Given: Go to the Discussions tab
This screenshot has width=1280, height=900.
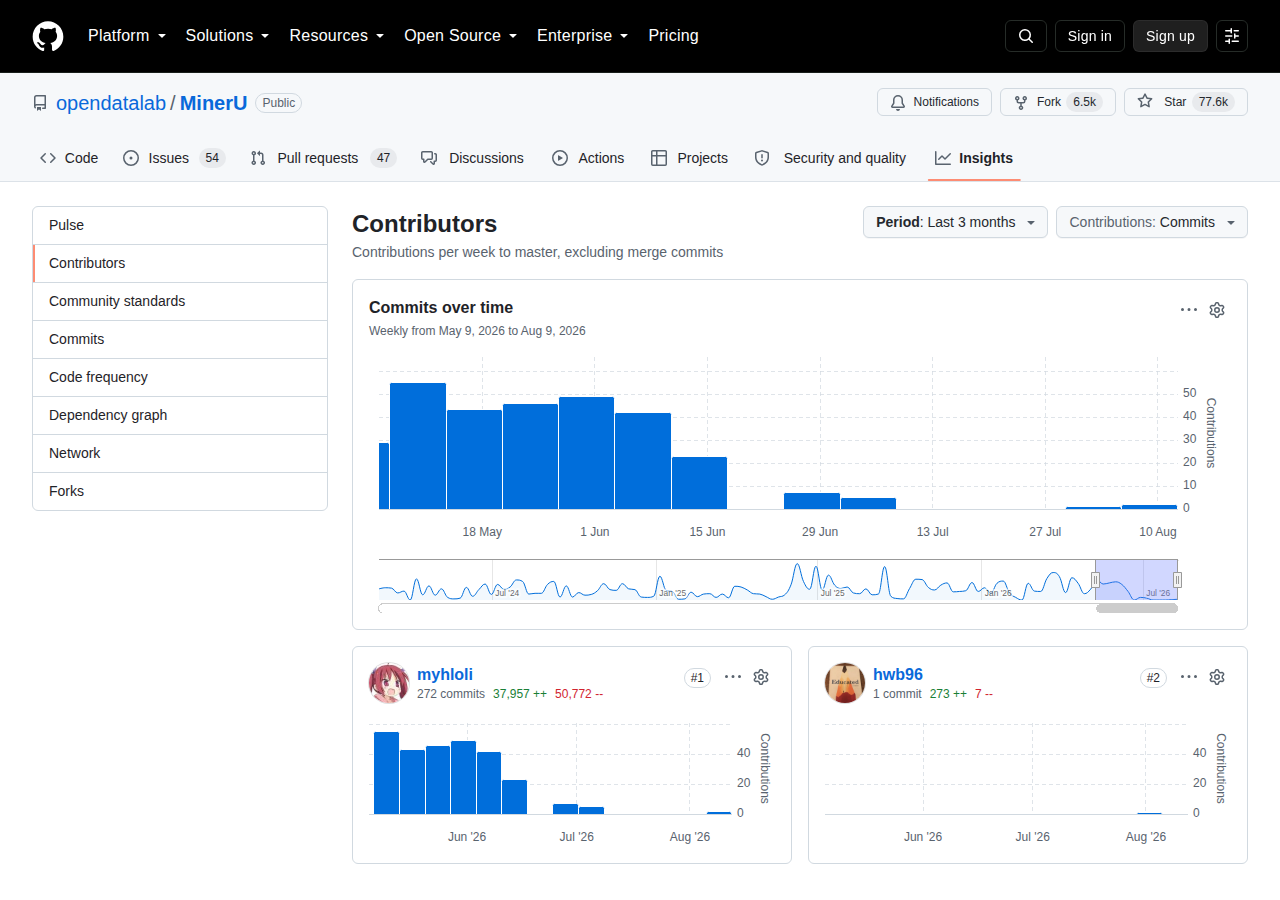Looking at the screenshot, I should point(473,158).
